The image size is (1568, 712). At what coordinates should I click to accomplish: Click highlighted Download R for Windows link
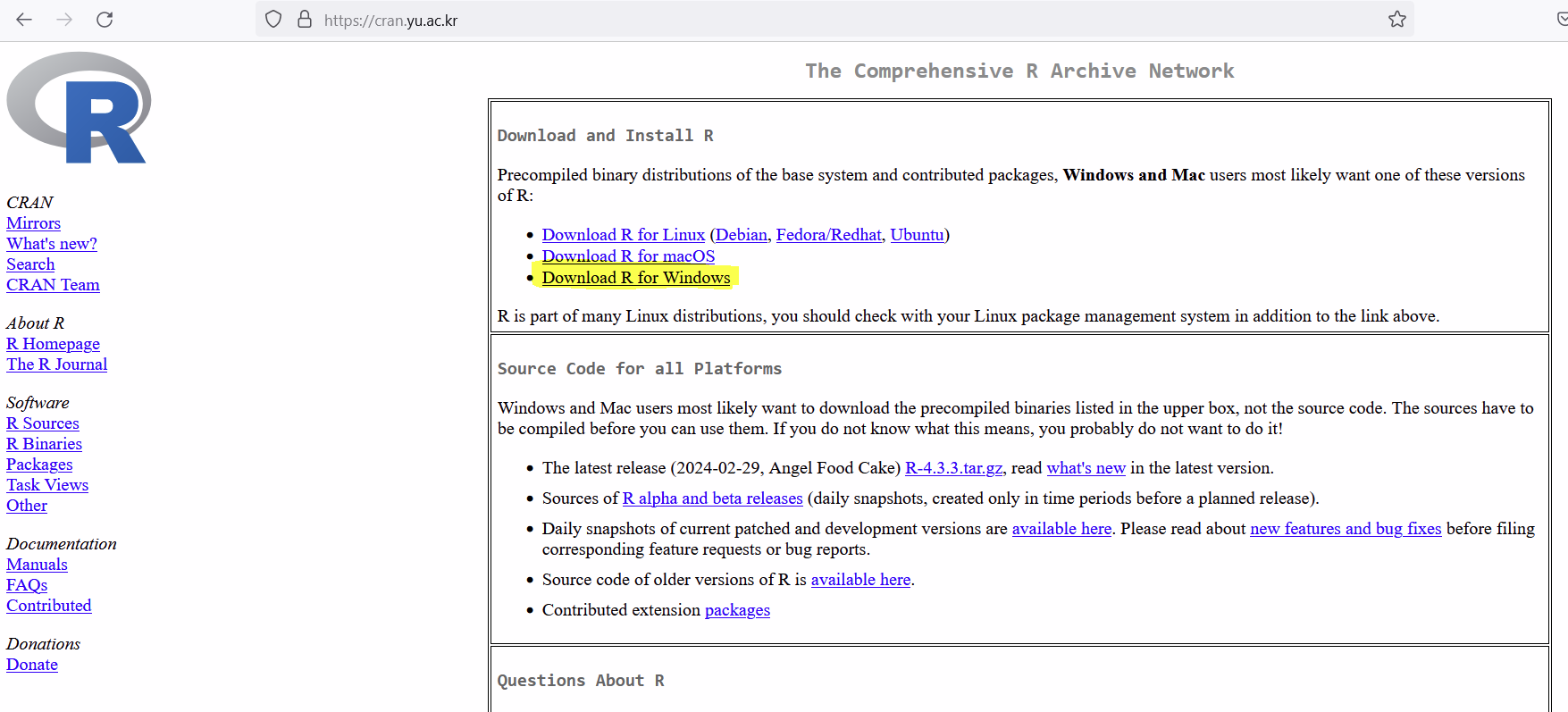636,278
